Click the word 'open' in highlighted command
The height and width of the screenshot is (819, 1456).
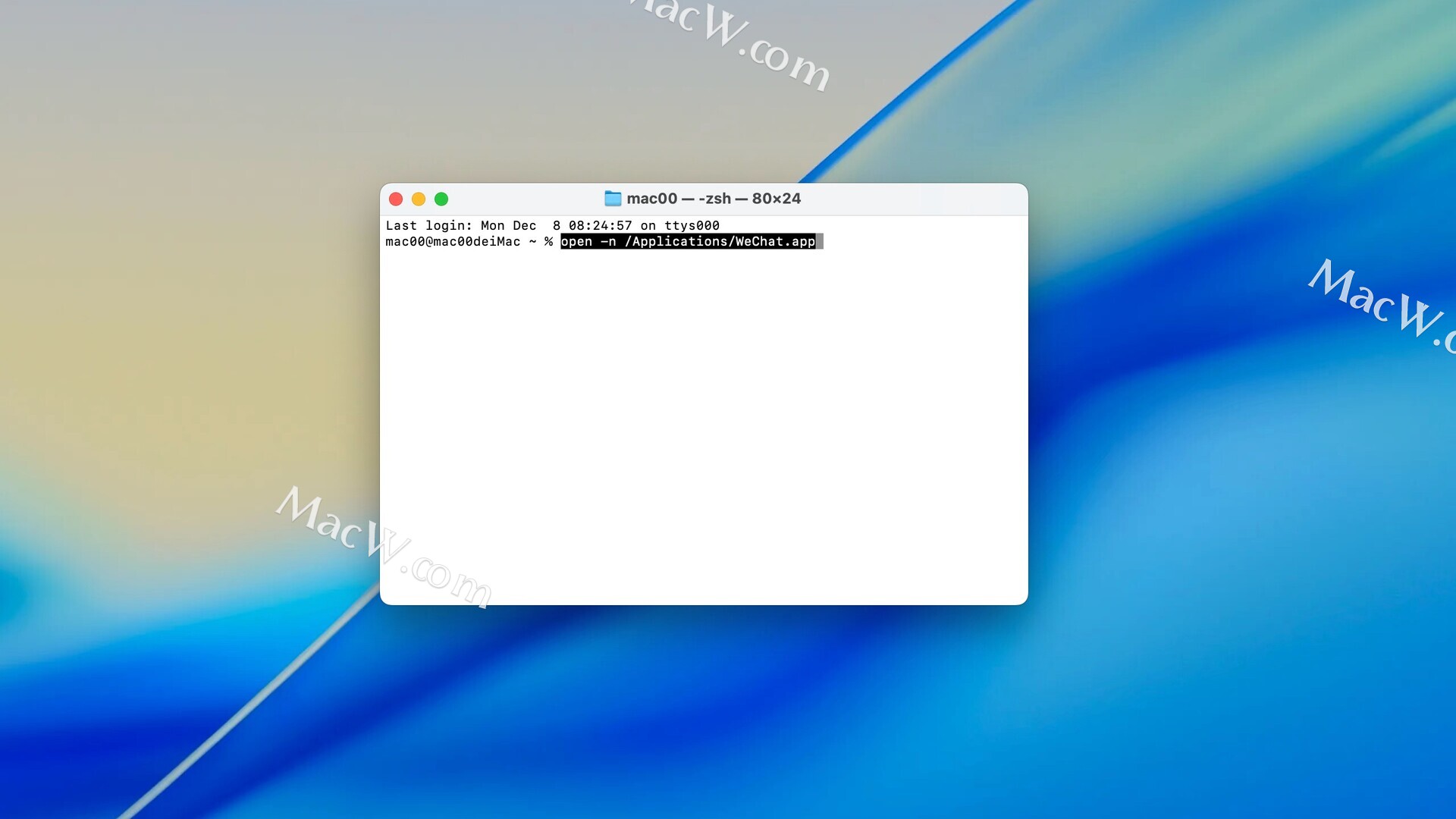pos(576,241)
